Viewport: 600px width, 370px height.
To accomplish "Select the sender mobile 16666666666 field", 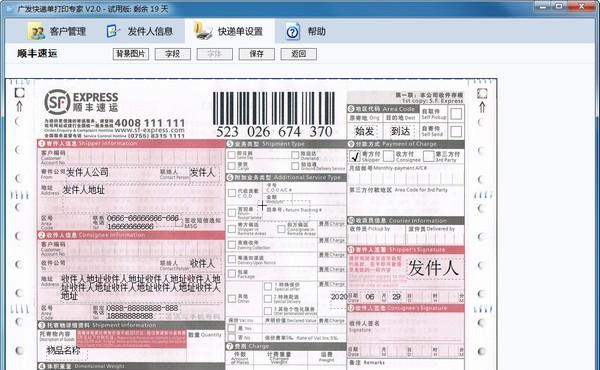I will pos(130,226).
